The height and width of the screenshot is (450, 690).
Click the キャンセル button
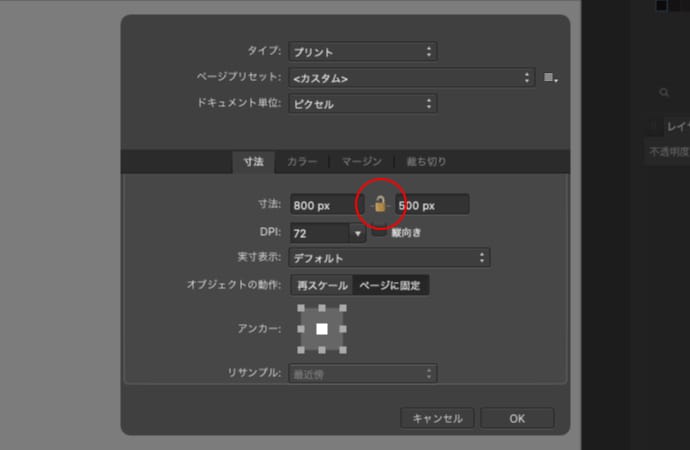(437, 418)
